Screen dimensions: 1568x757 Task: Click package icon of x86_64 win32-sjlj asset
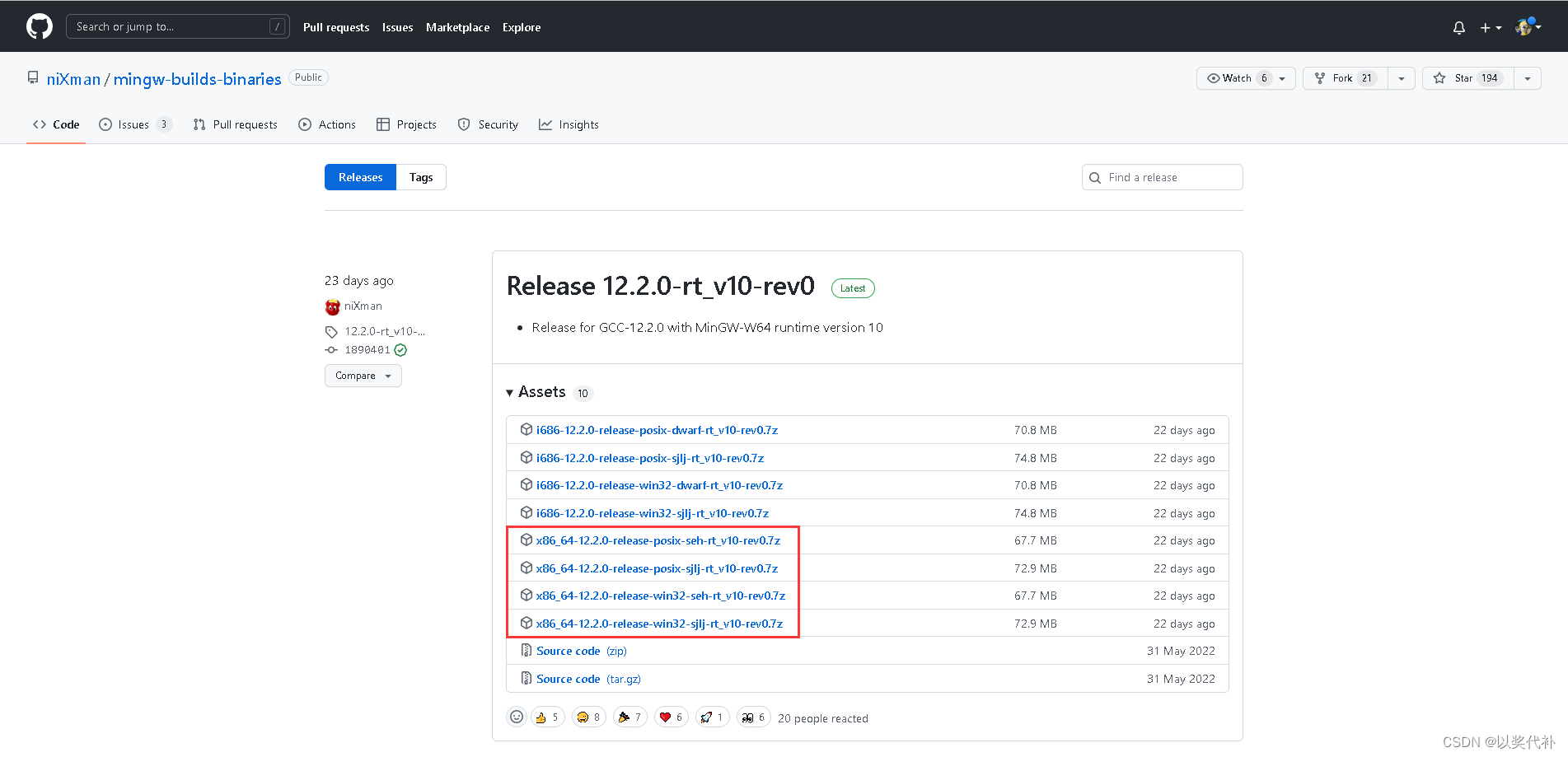(x=527, y=623)
